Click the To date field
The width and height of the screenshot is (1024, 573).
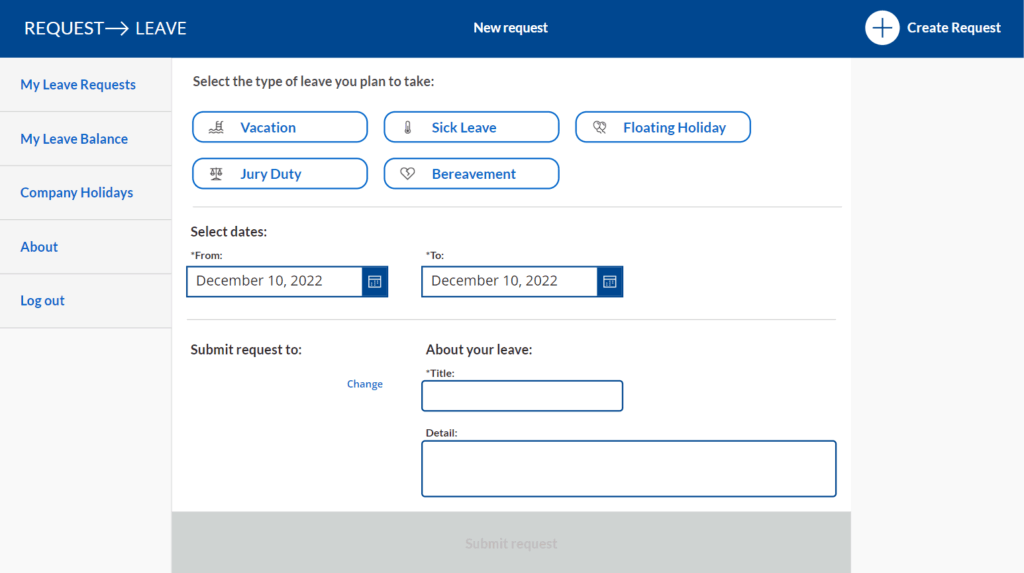(x=509, y=282)
